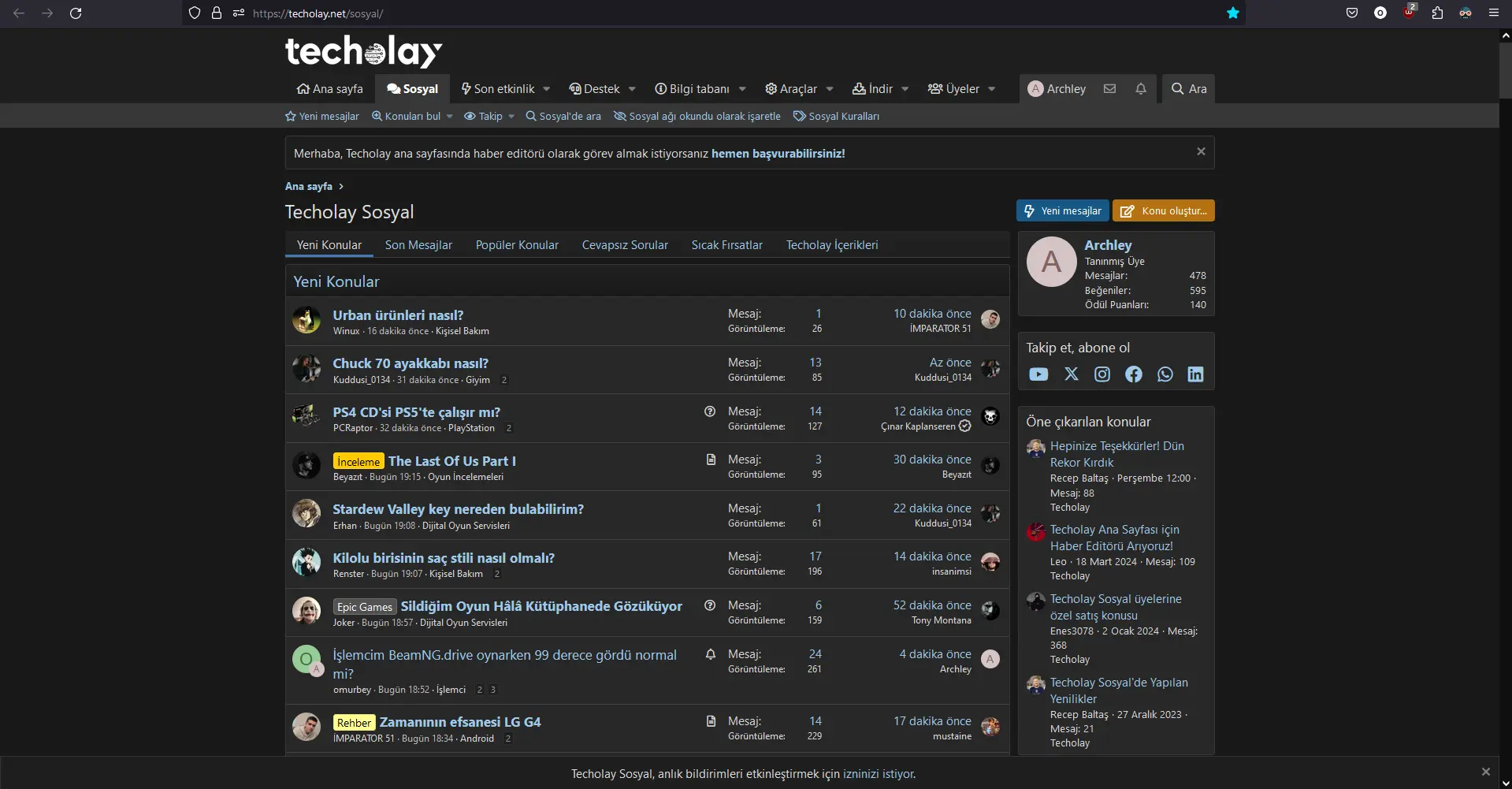Click large Archley avatar in sidebar
Image resolution: width=1512 pixels, height=789 pixels.
pos(1051,262)
